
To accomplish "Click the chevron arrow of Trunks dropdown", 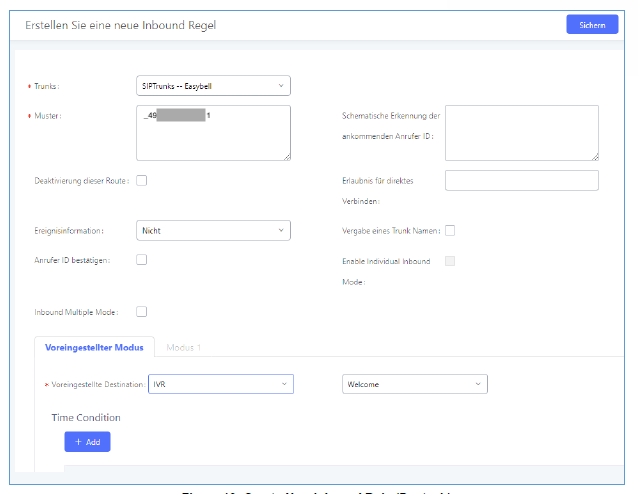I will coord(279,87).
